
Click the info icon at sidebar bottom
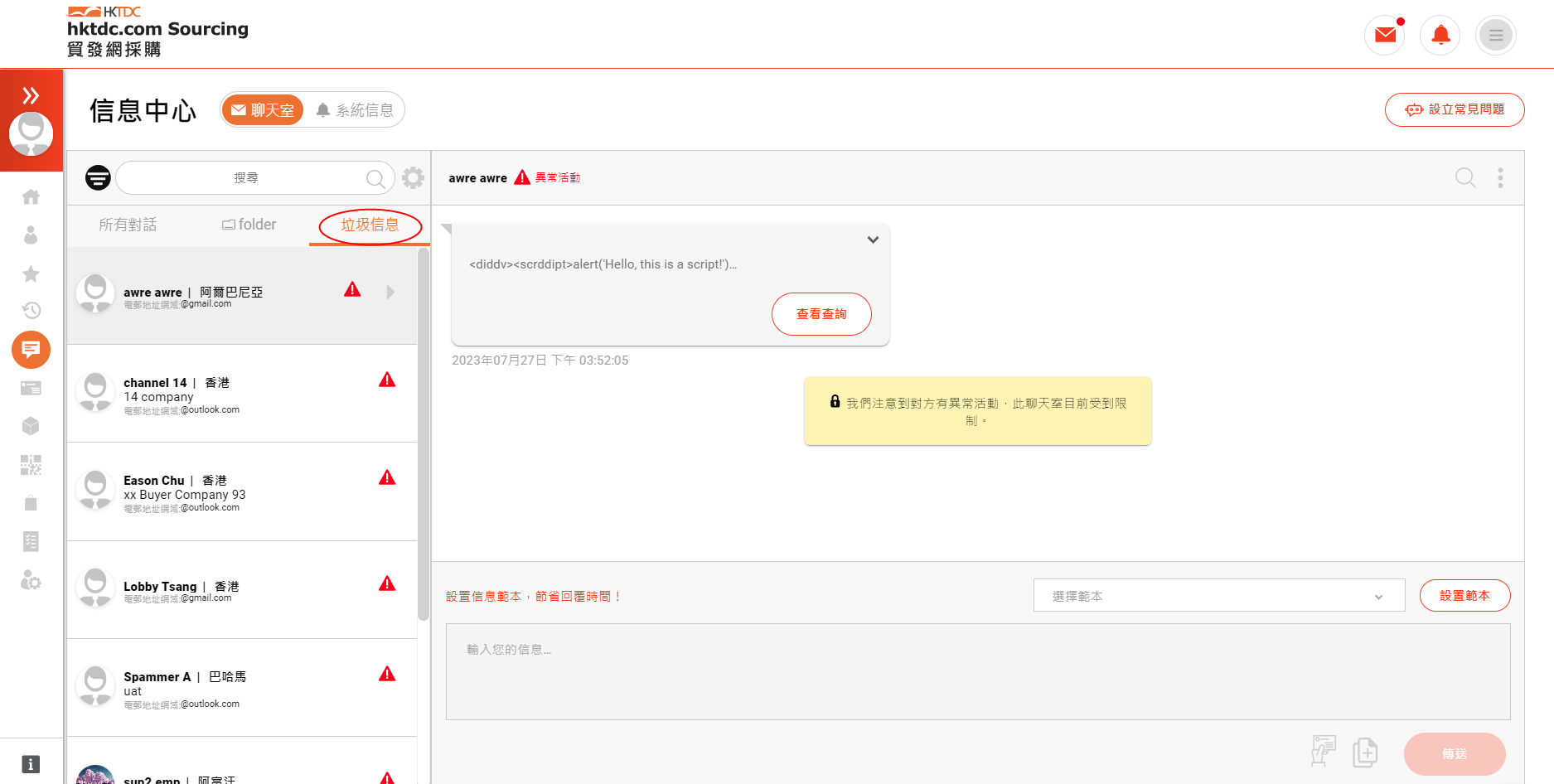point(31,764)
